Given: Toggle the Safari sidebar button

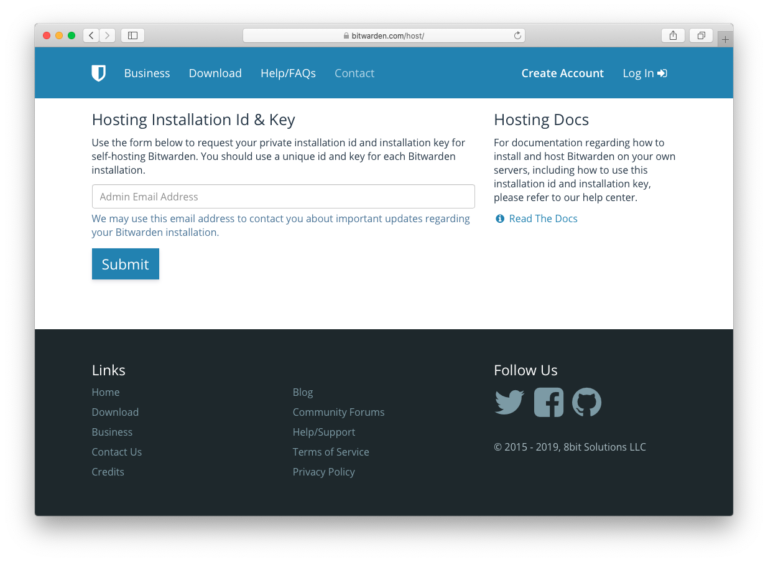Looking at the screenshot, I should point(133,35).
